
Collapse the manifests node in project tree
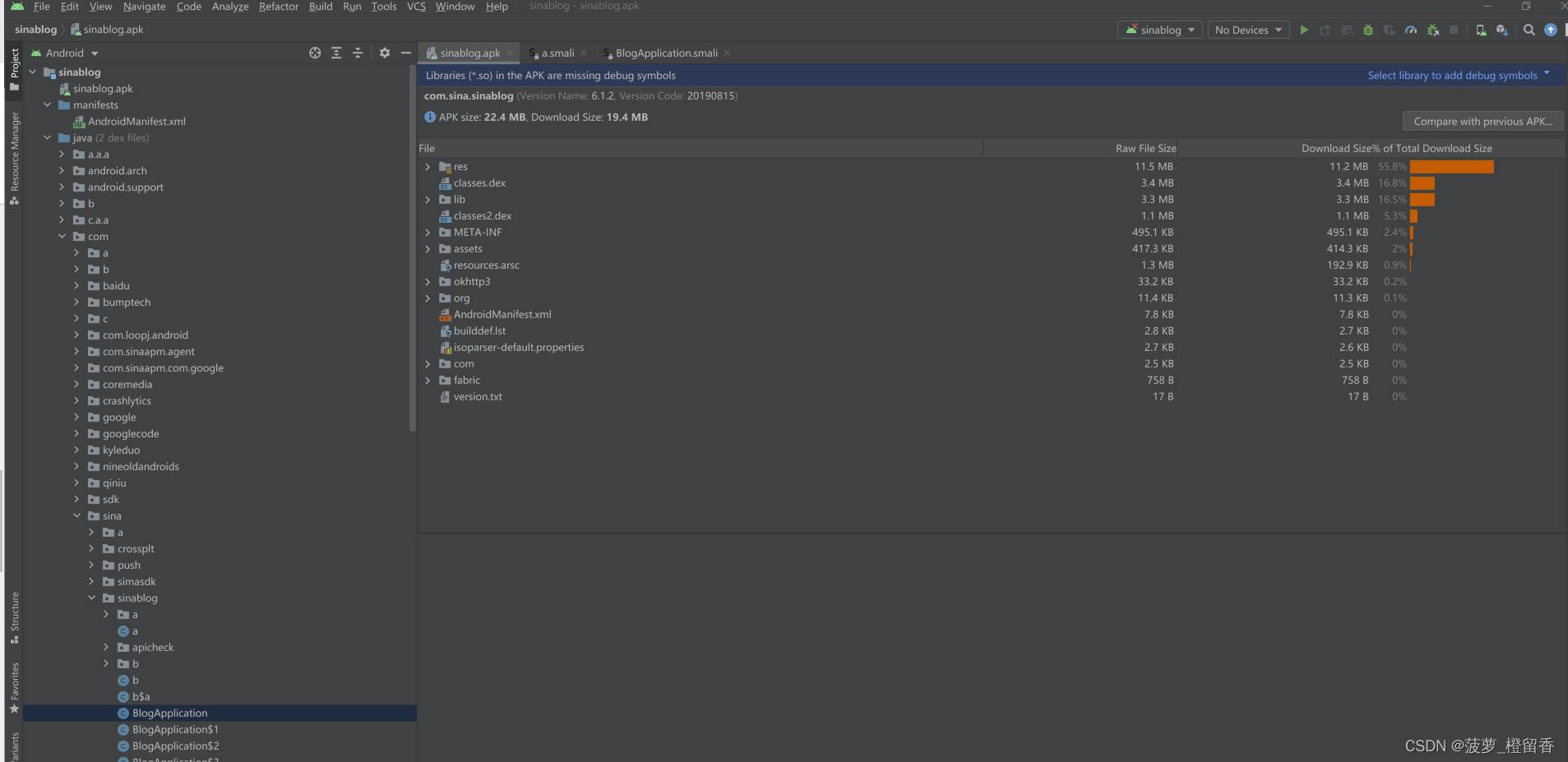coord(47,104)
